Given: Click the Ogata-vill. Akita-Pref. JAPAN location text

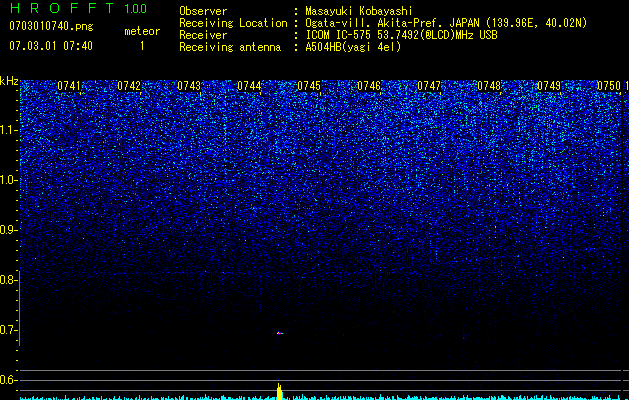Looking at the screenshot, I should click(446, 23).
